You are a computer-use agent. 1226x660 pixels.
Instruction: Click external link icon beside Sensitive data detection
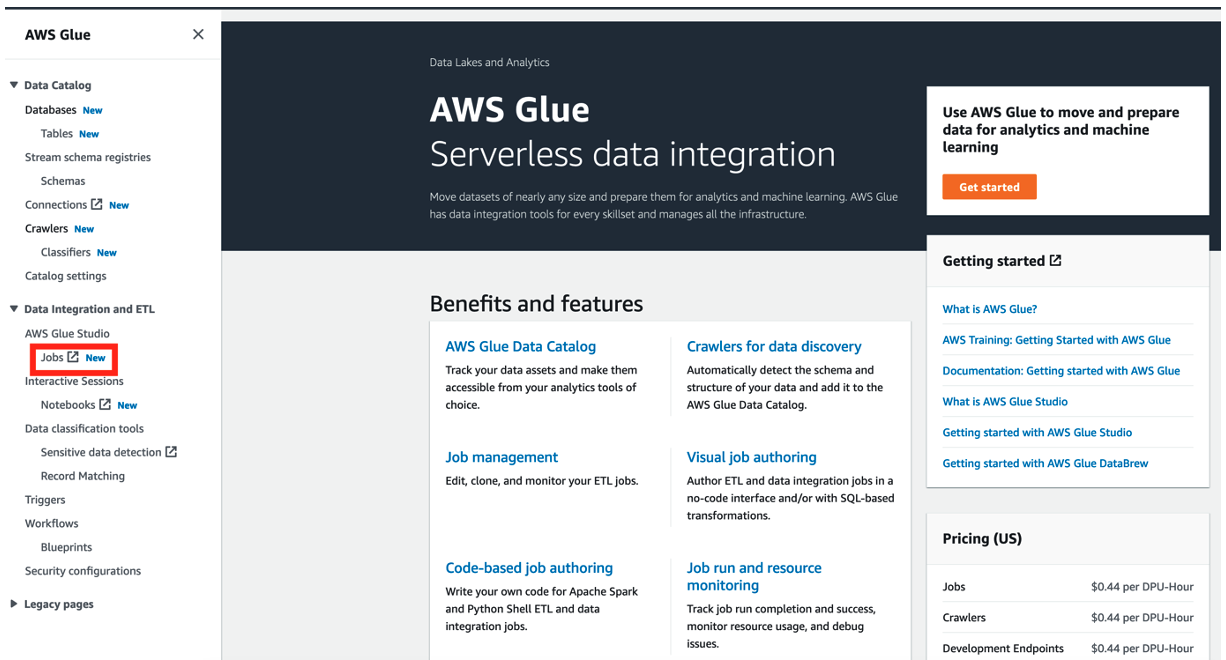171,452
